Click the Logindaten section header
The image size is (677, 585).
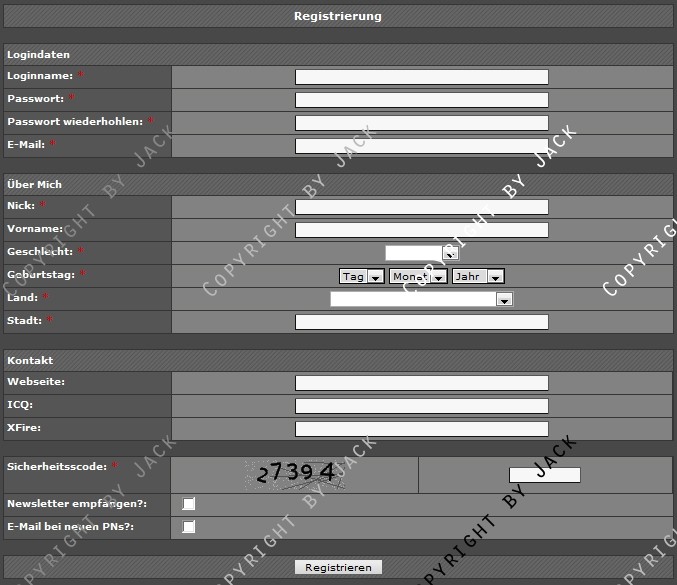click(338, 55)
